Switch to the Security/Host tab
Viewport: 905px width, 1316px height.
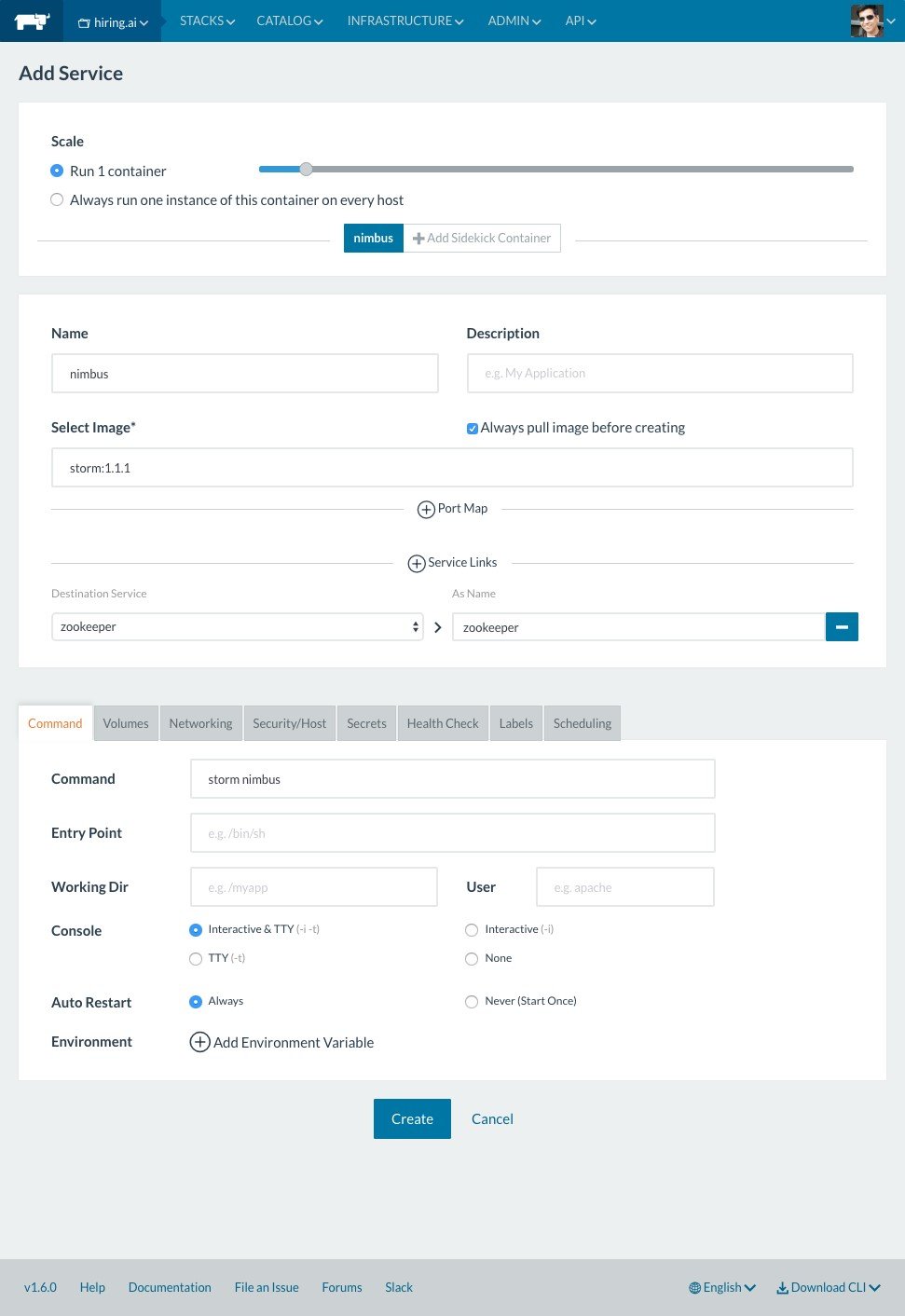click(290, 723)
